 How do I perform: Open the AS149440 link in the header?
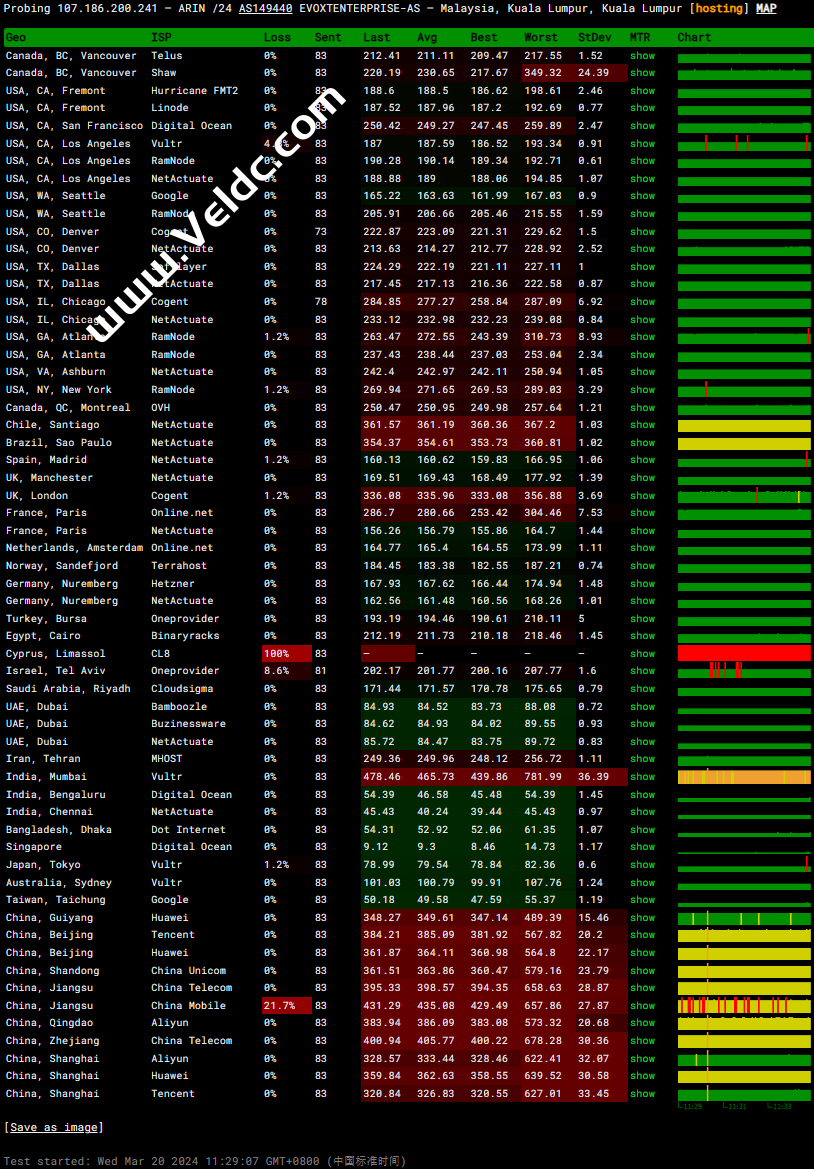coord(267,8)
